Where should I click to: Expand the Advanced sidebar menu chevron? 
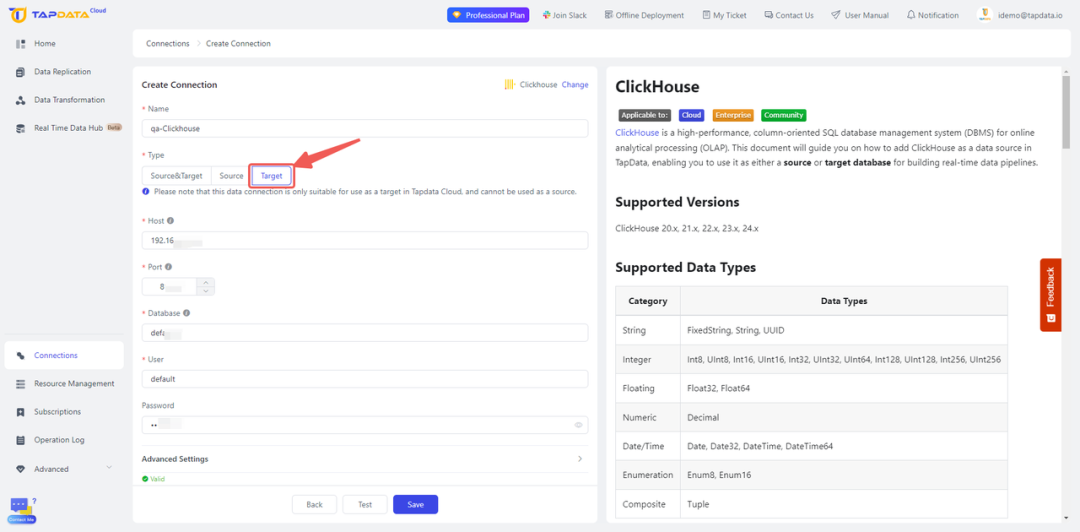click(109, 469)
